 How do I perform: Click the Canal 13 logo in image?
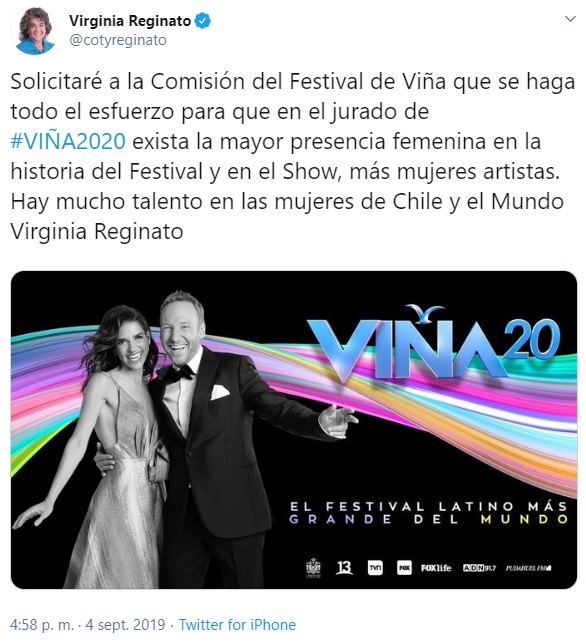(344, 568)
